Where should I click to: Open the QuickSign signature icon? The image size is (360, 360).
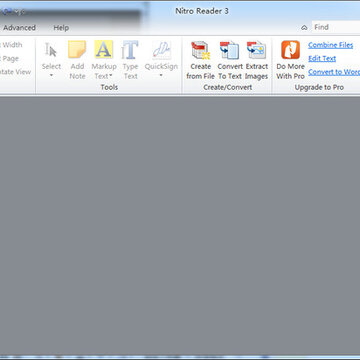coord(161,50)
